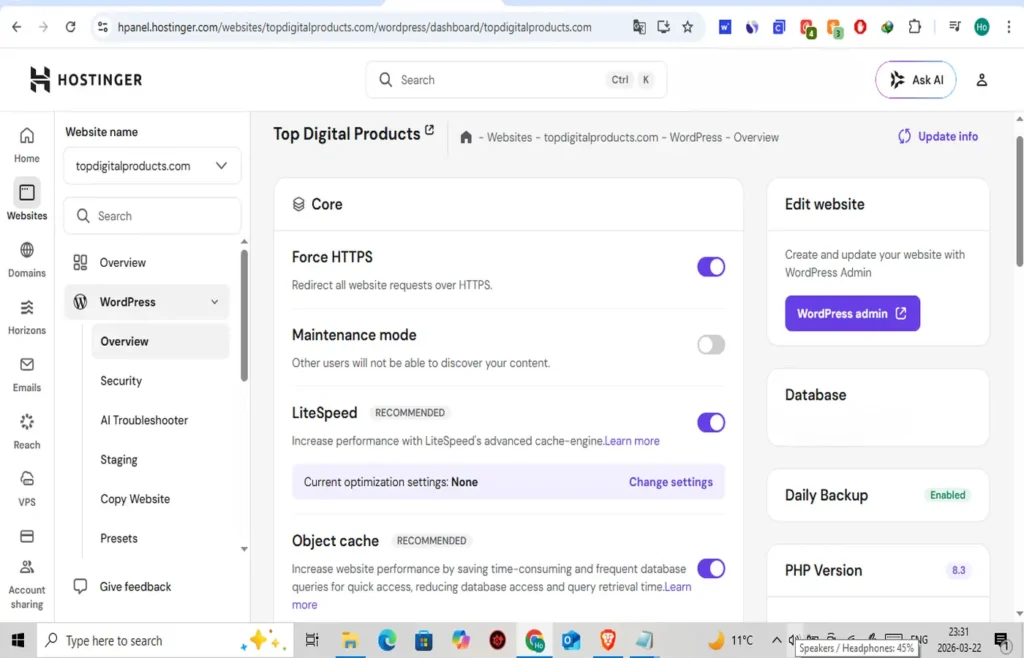Click the browser reload button
Viewport: 1024px width, 658px height.
tap(70, 27)
